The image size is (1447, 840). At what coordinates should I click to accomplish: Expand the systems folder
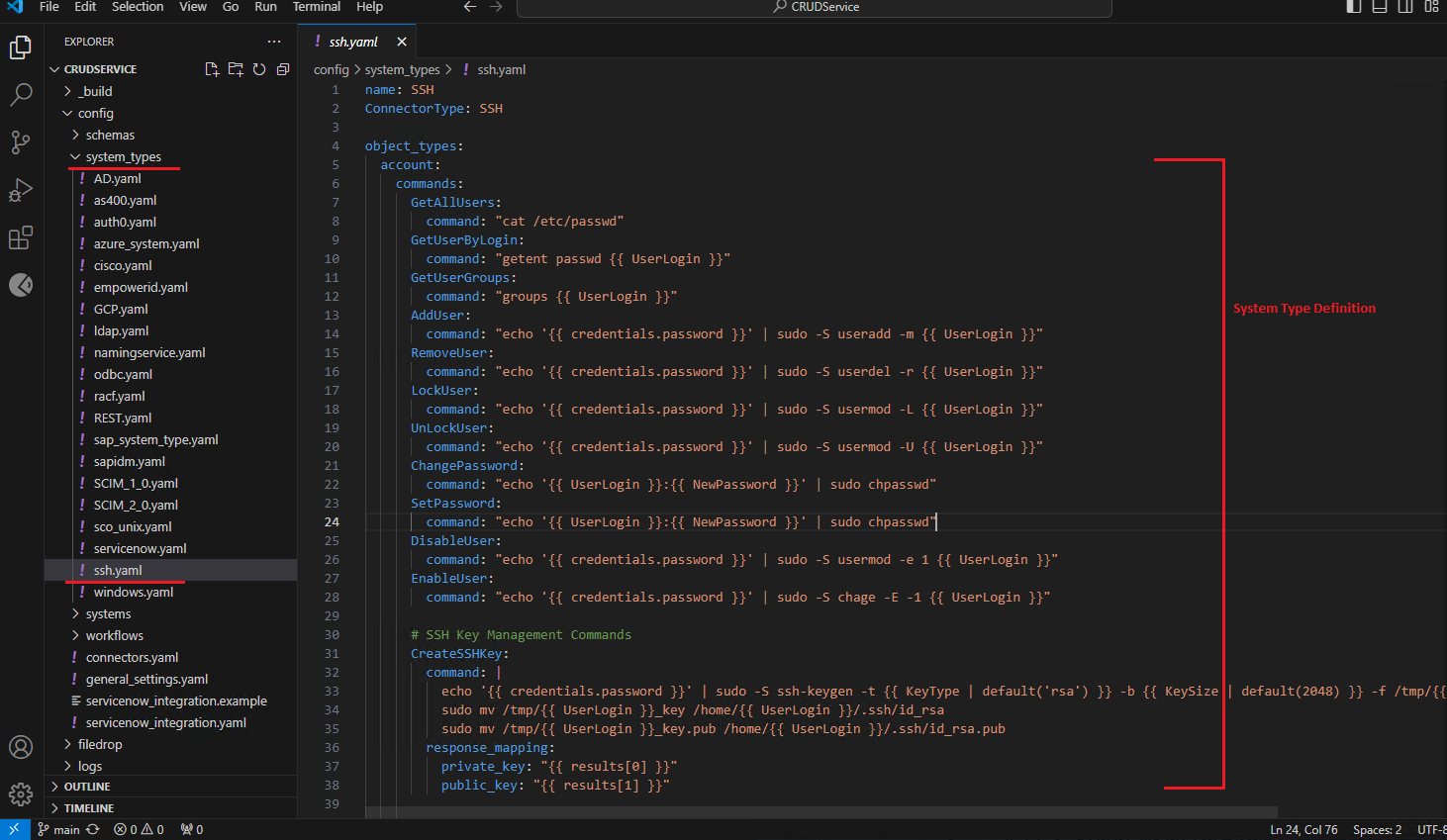170,613
